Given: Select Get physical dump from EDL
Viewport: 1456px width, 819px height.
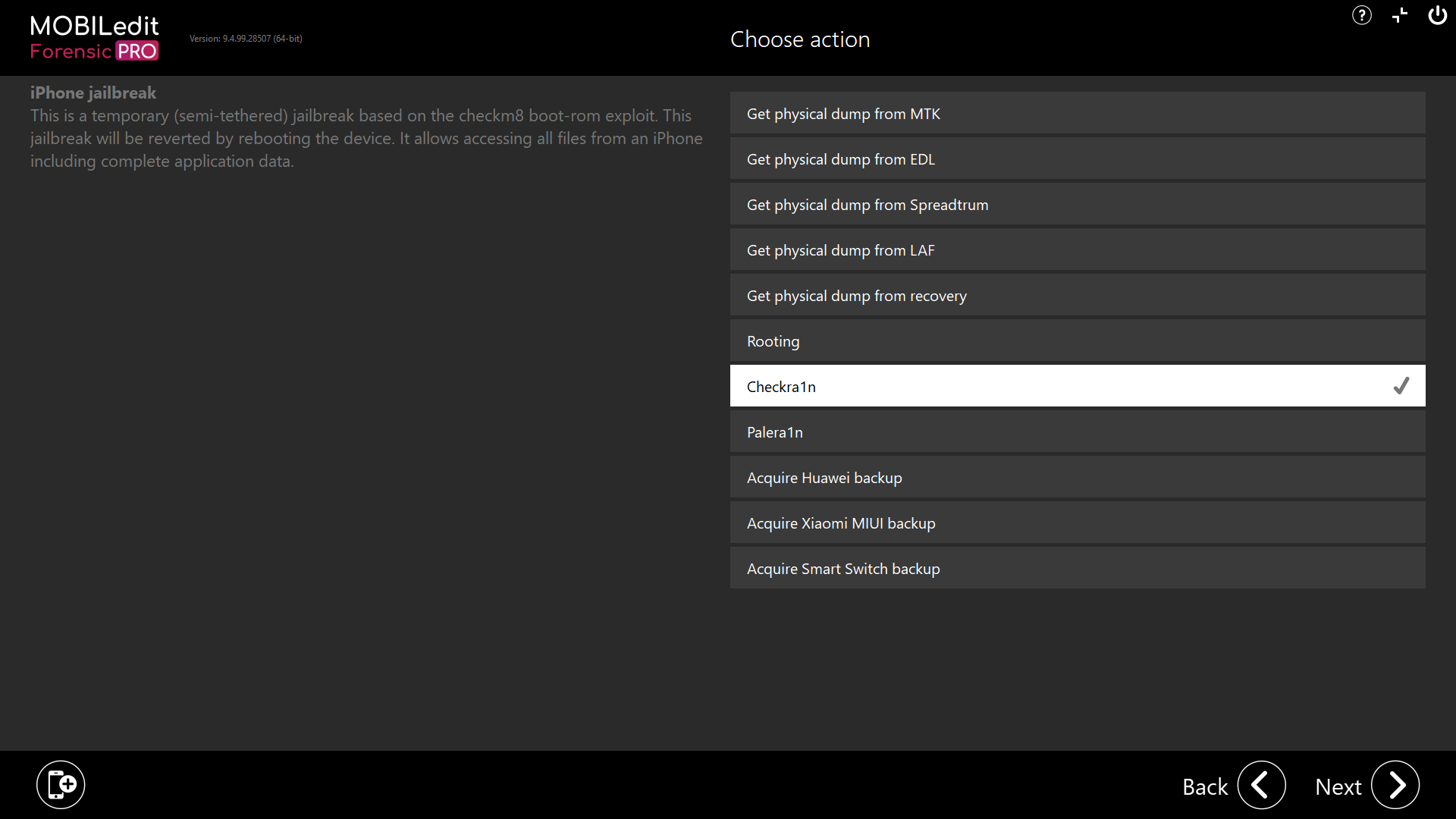Looking at the screenshot, I should pos(1077,158).
